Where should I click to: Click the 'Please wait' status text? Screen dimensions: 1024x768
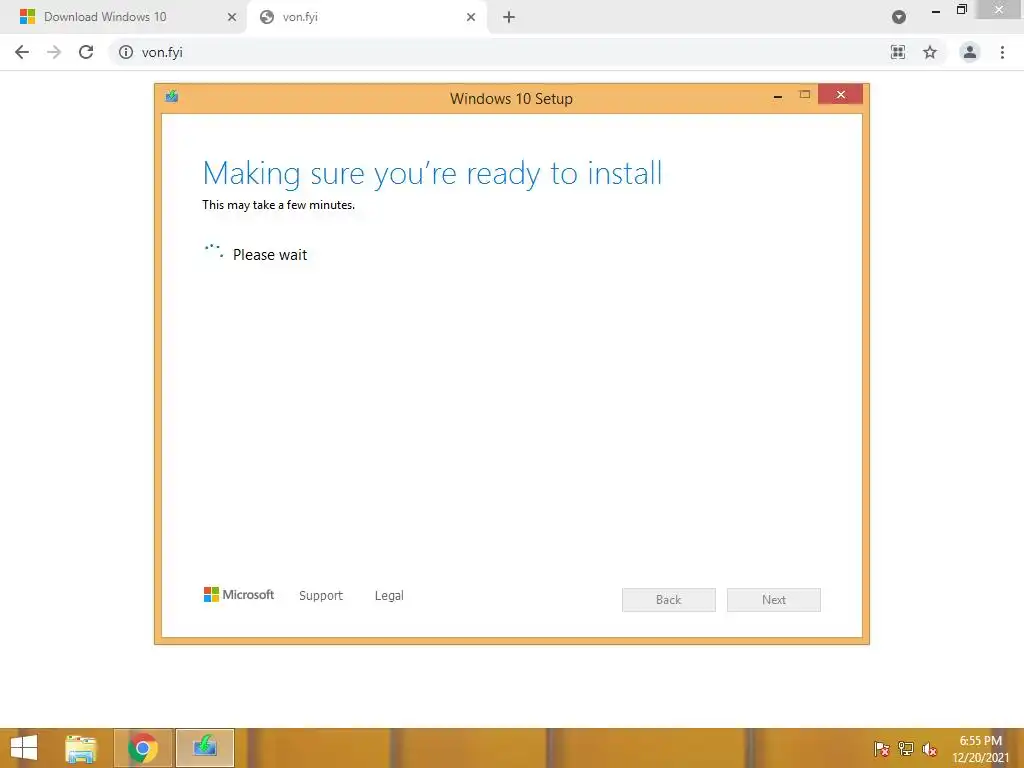tap(270, 255)
